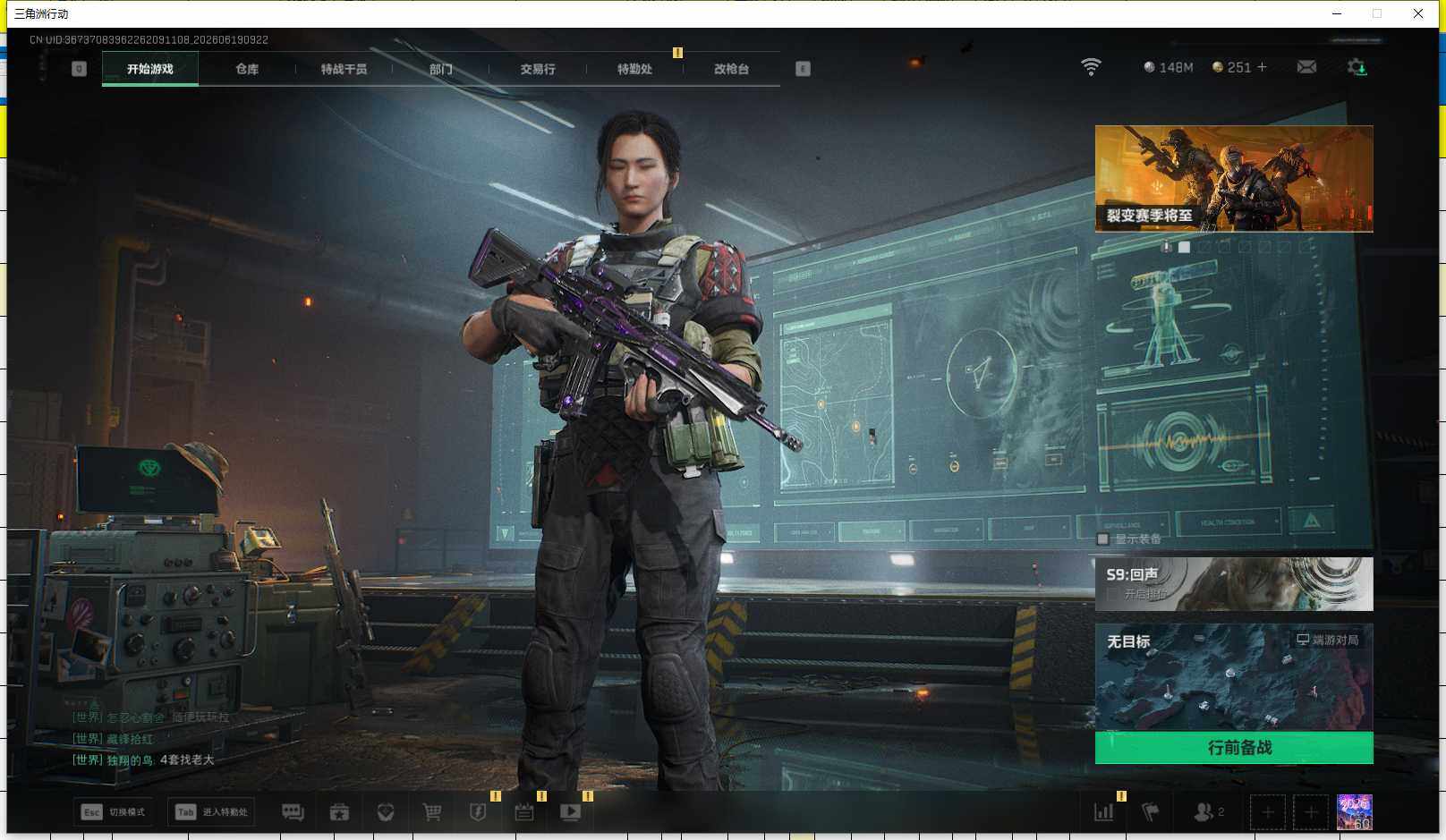Image resolution: width=1446 pixels, height=840 pixels.
Task: Switch to the 部门 tab
Action: pyautogui.click(x=440, y=69)
